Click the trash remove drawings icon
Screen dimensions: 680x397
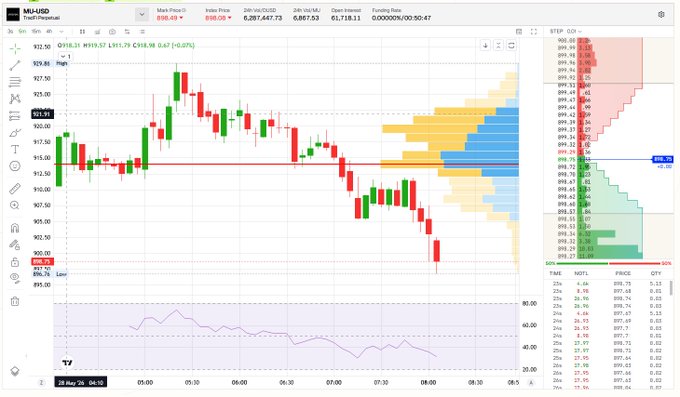click(15, 301)
